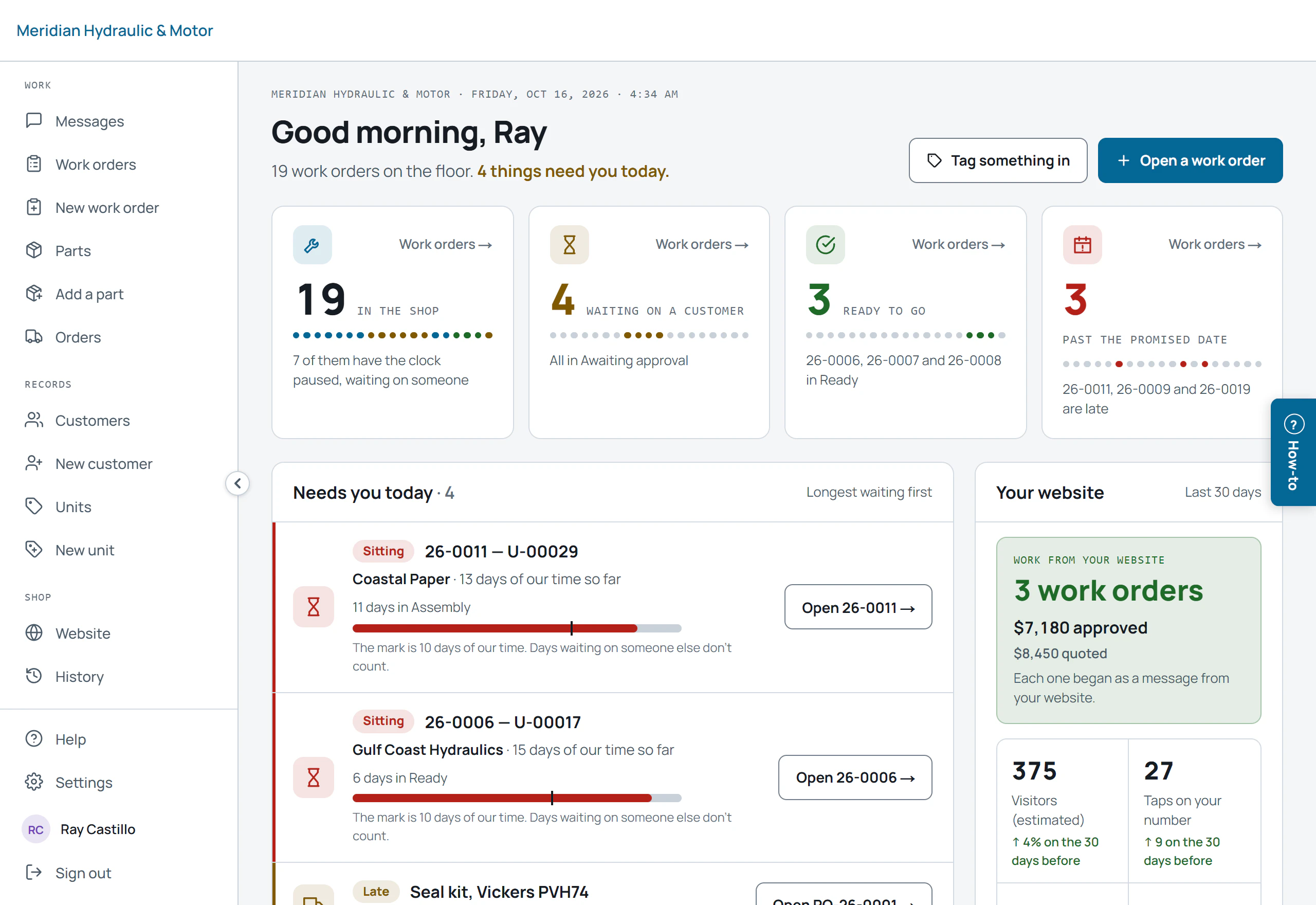Click Open 26-0011 button
The image size is (1316, 905).
858,607
